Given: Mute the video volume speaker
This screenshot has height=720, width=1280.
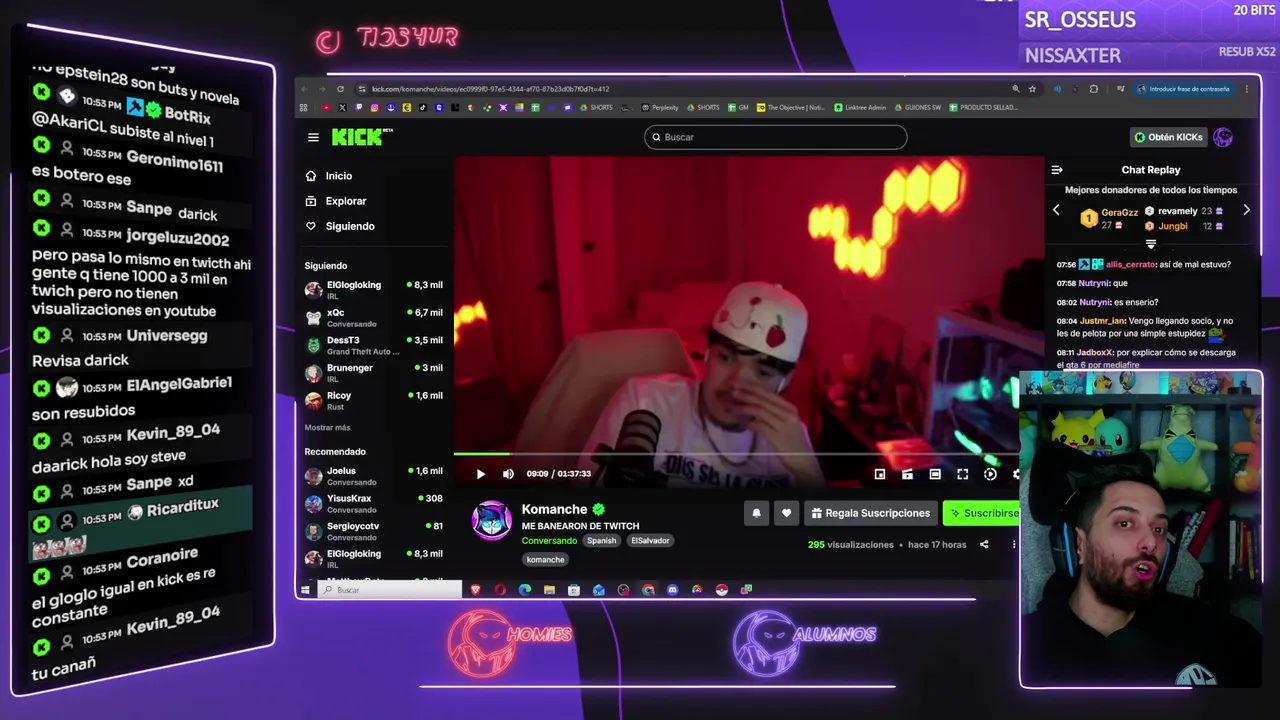Looking at the screenshot, I should 508,474.
